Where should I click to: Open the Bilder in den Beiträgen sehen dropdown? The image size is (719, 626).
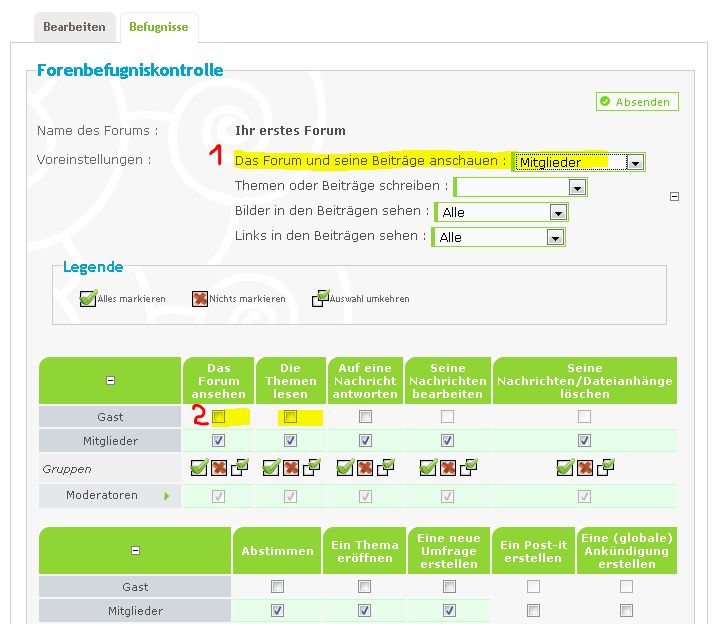502,212
